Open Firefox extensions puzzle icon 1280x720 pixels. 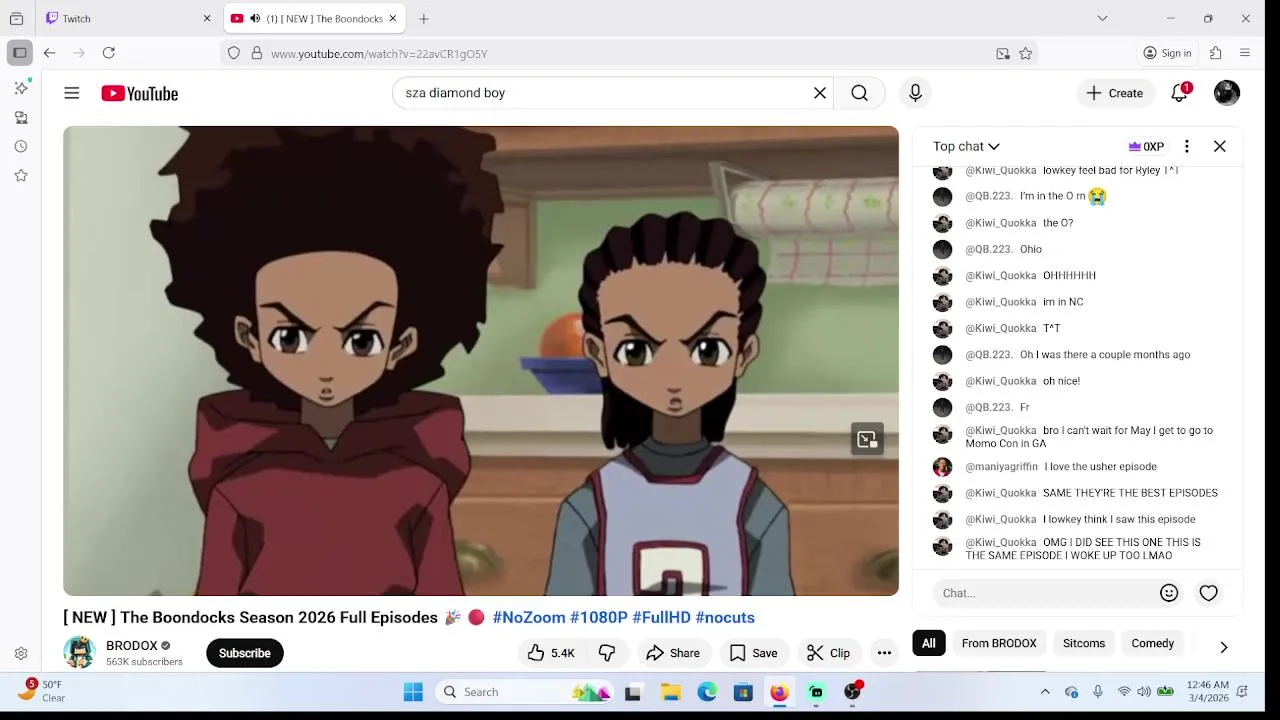coord(1216,53)
